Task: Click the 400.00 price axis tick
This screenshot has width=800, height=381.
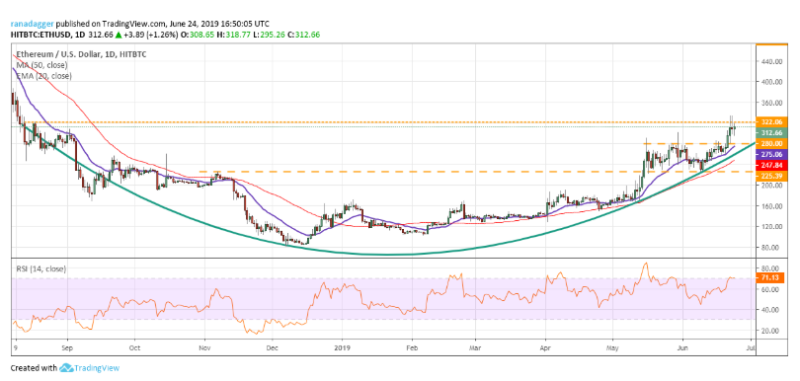Action: [772, 82]
